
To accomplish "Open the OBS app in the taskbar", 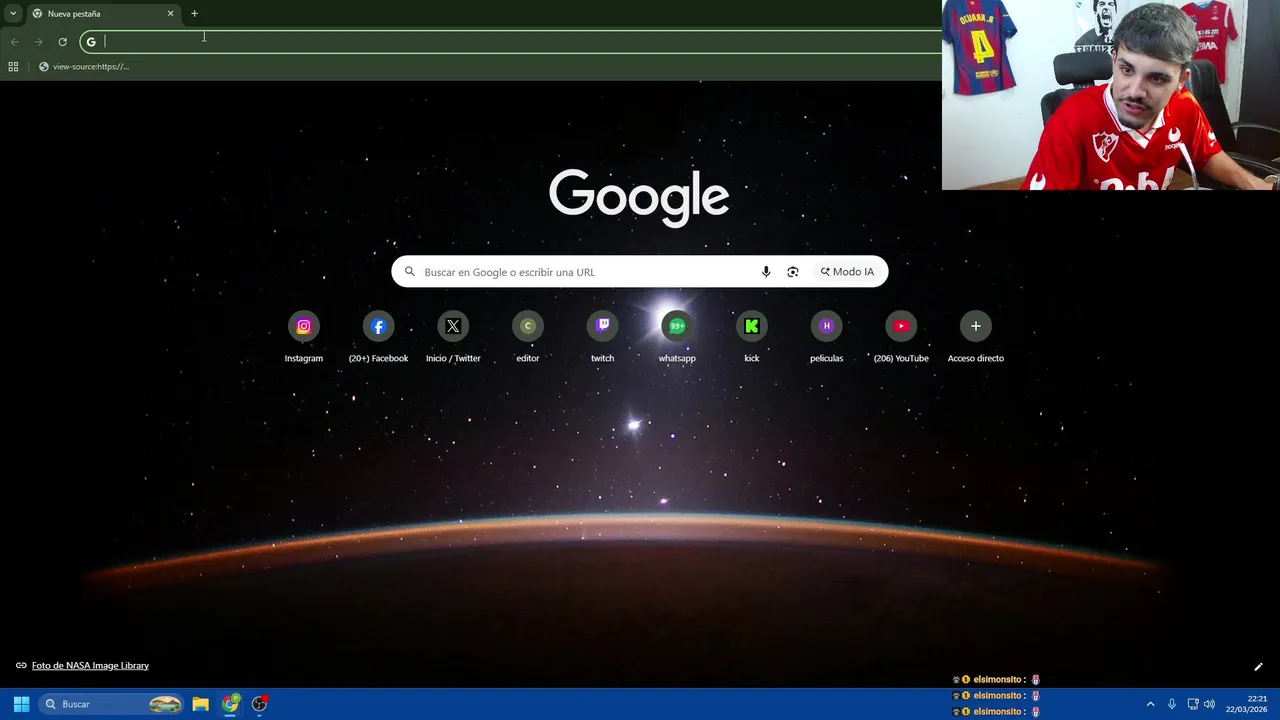I will (x=260, y=704).
